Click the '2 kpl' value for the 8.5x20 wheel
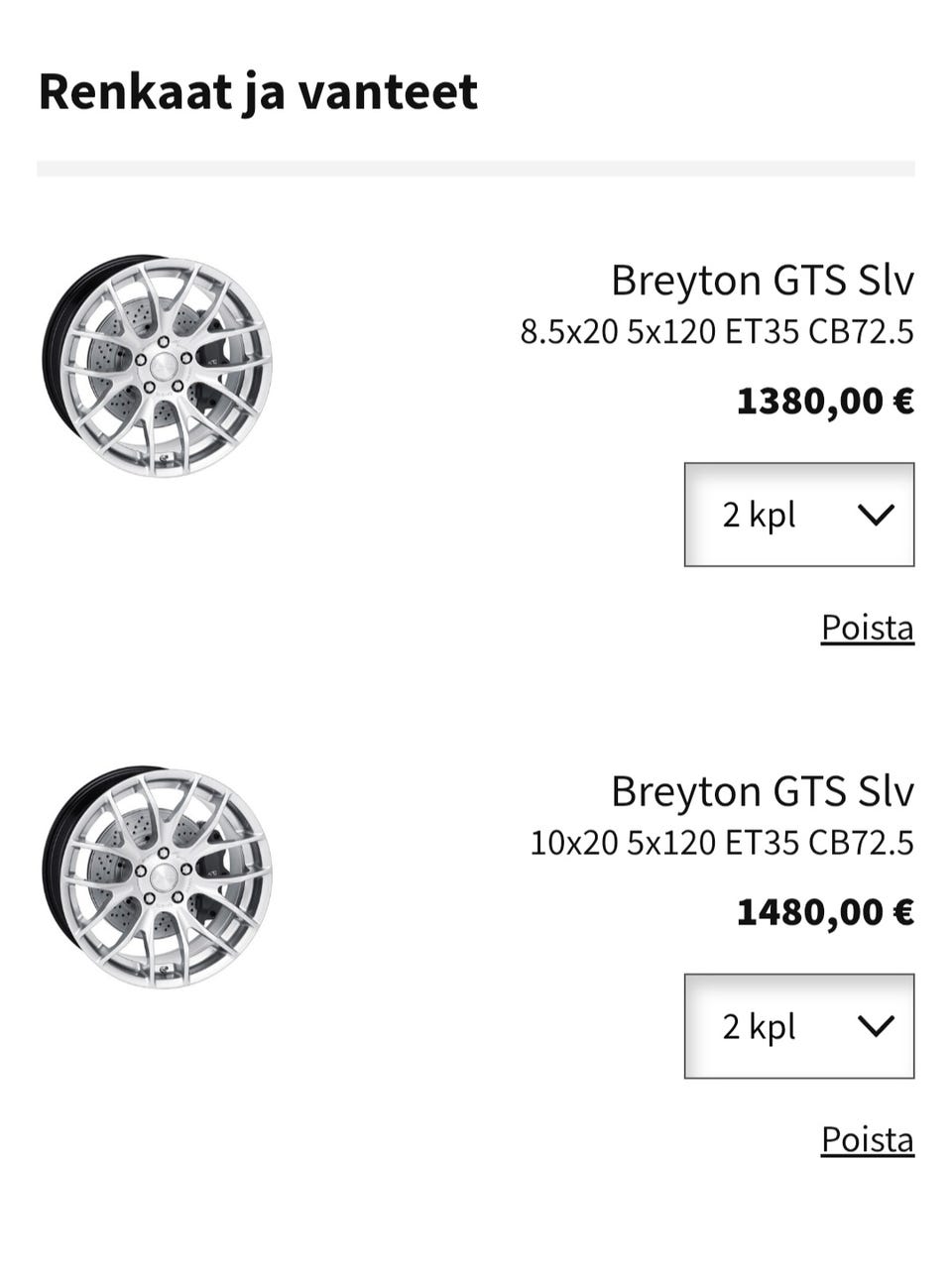This screenshot has height=1278, width=952. point(759,515)
